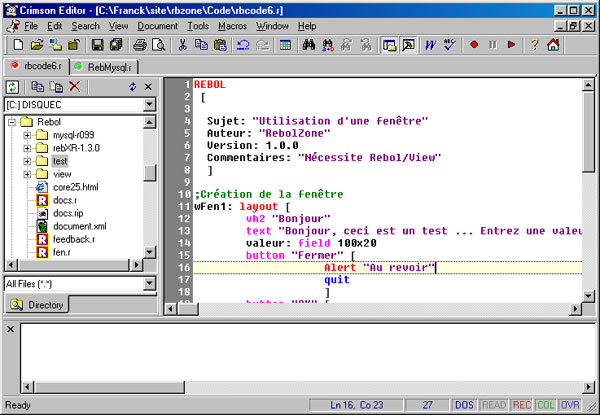Open Replace with the second binoculars icon
The image size is (600, 415).
(x=328, y=45)
